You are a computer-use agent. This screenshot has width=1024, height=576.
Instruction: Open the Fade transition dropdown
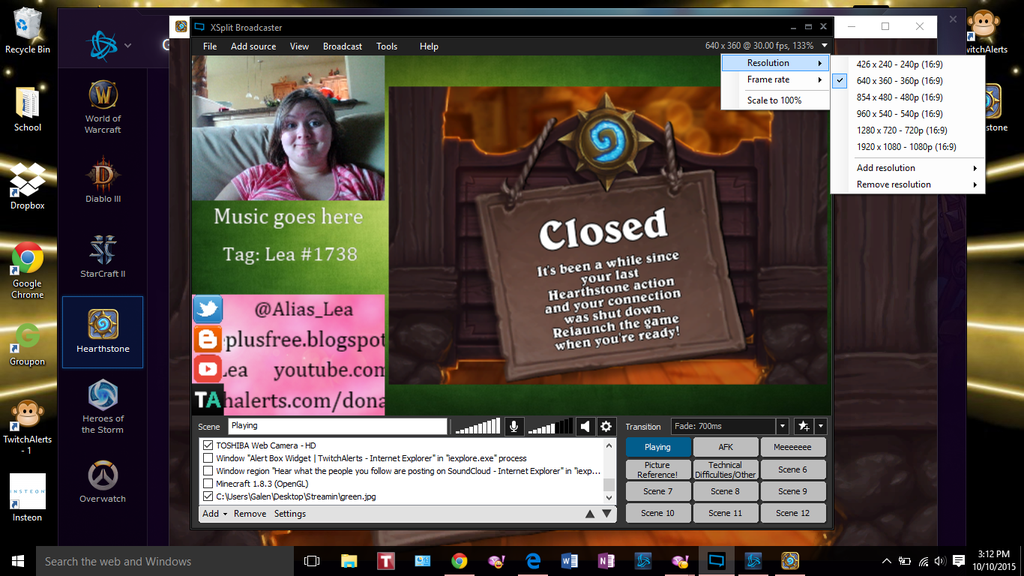click(x=783, y=426)
